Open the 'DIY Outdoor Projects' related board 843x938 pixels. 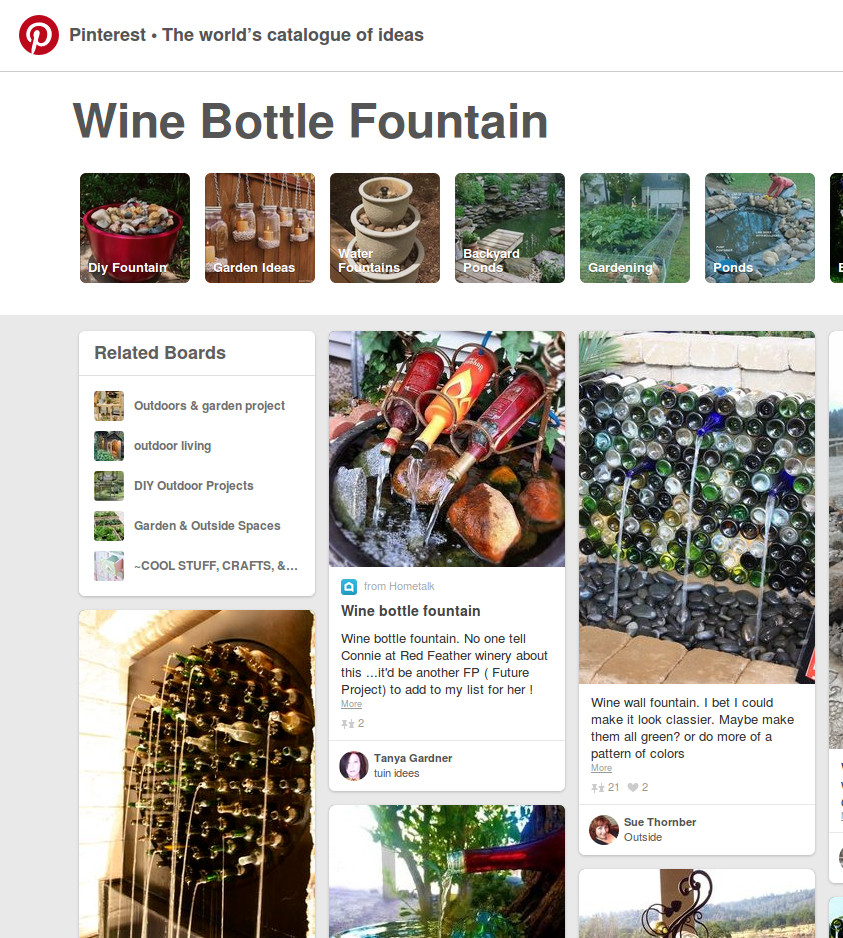193,486
